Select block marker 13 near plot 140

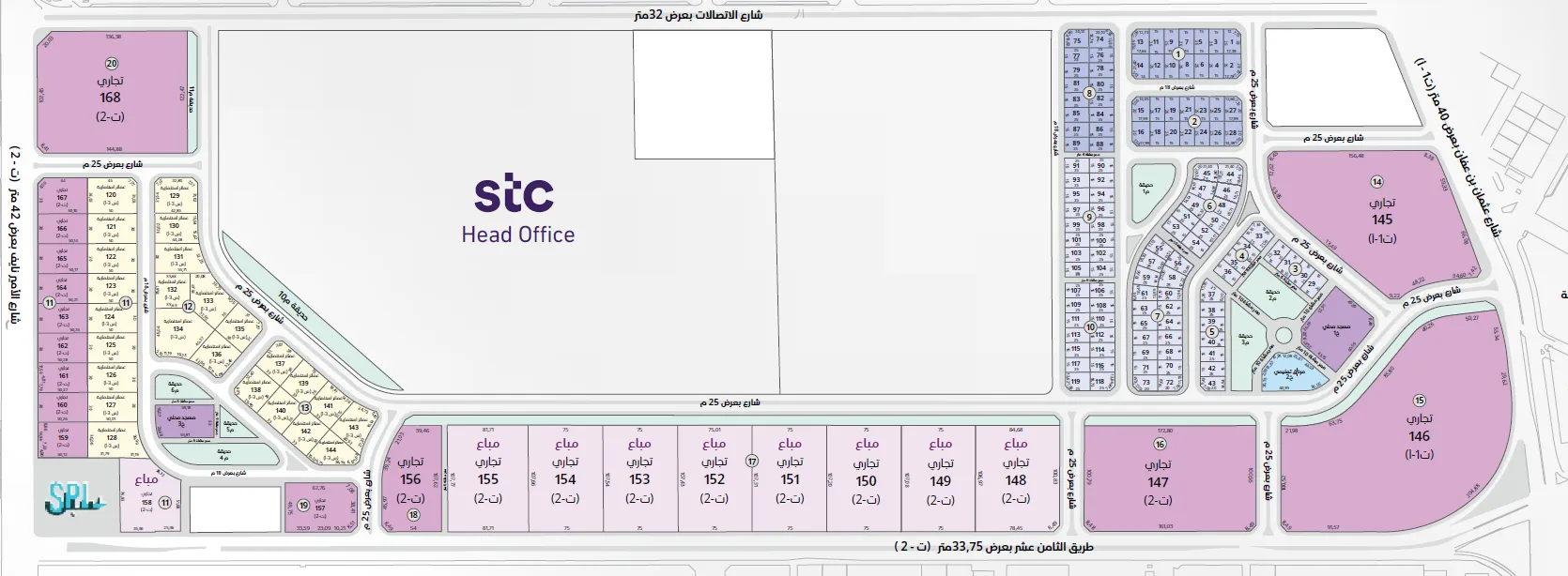(305, 408)
